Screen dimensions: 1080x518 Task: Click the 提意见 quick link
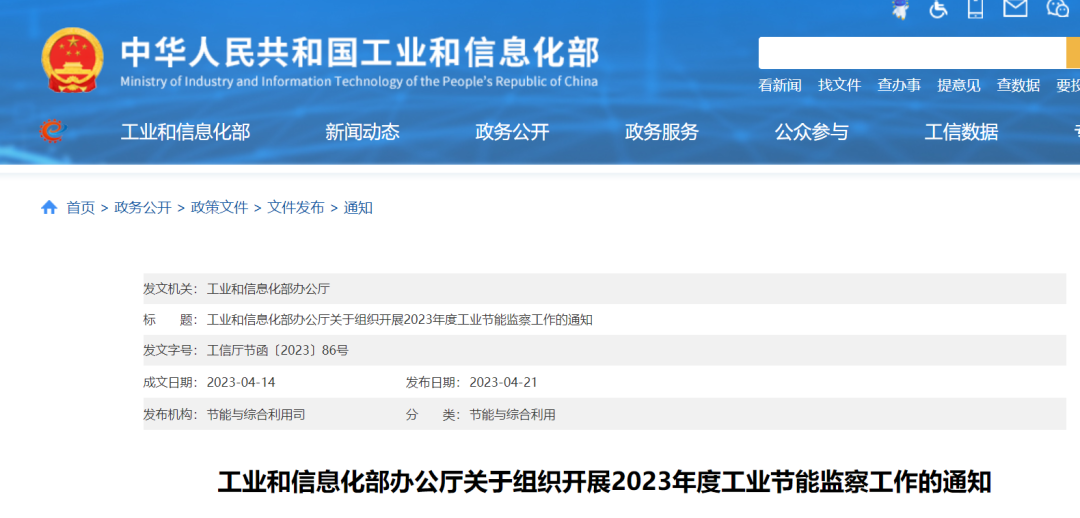tap(959, 85)
